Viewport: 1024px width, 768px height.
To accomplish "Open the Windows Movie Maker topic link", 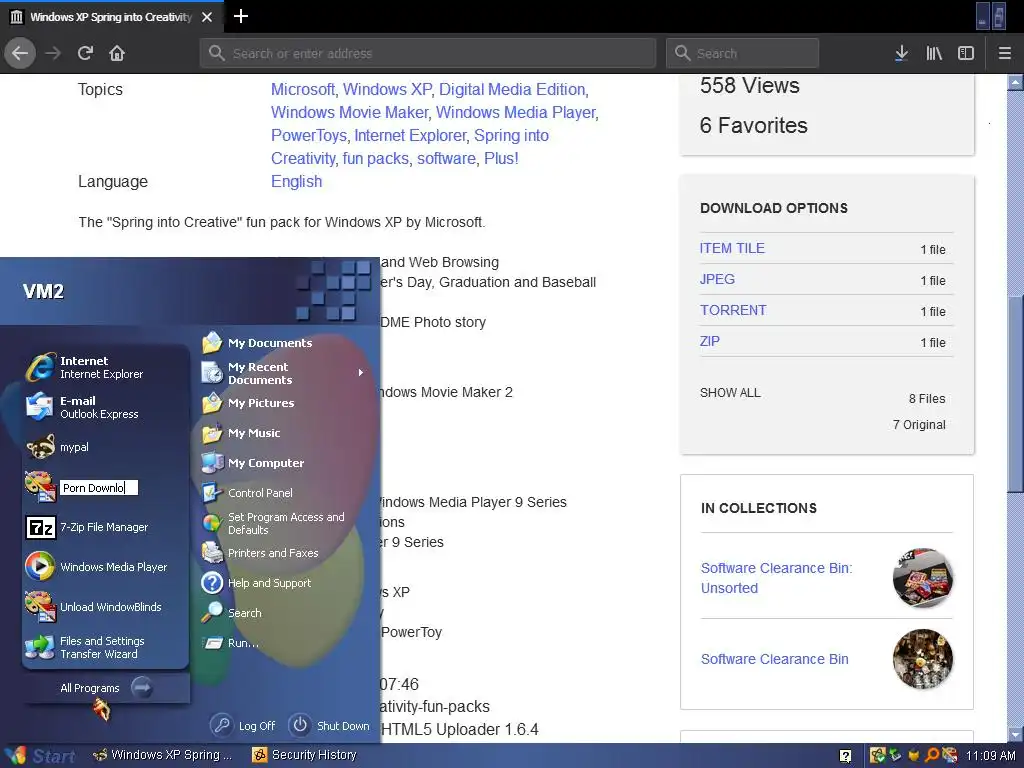I will [x=349, y=112].
